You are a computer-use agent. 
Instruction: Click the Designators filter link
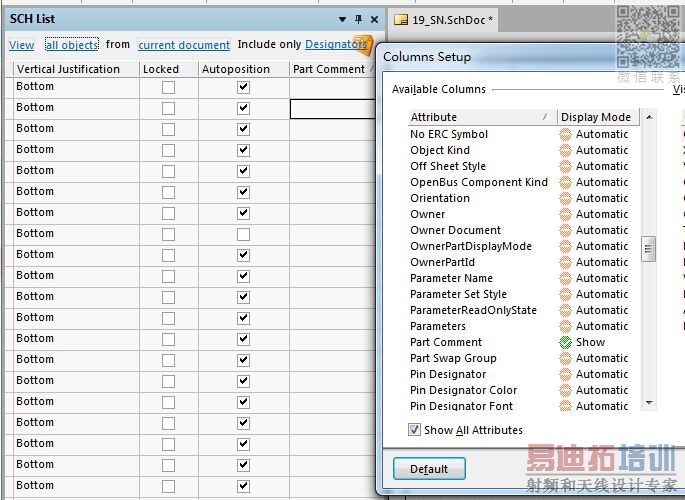pos(336,44)
